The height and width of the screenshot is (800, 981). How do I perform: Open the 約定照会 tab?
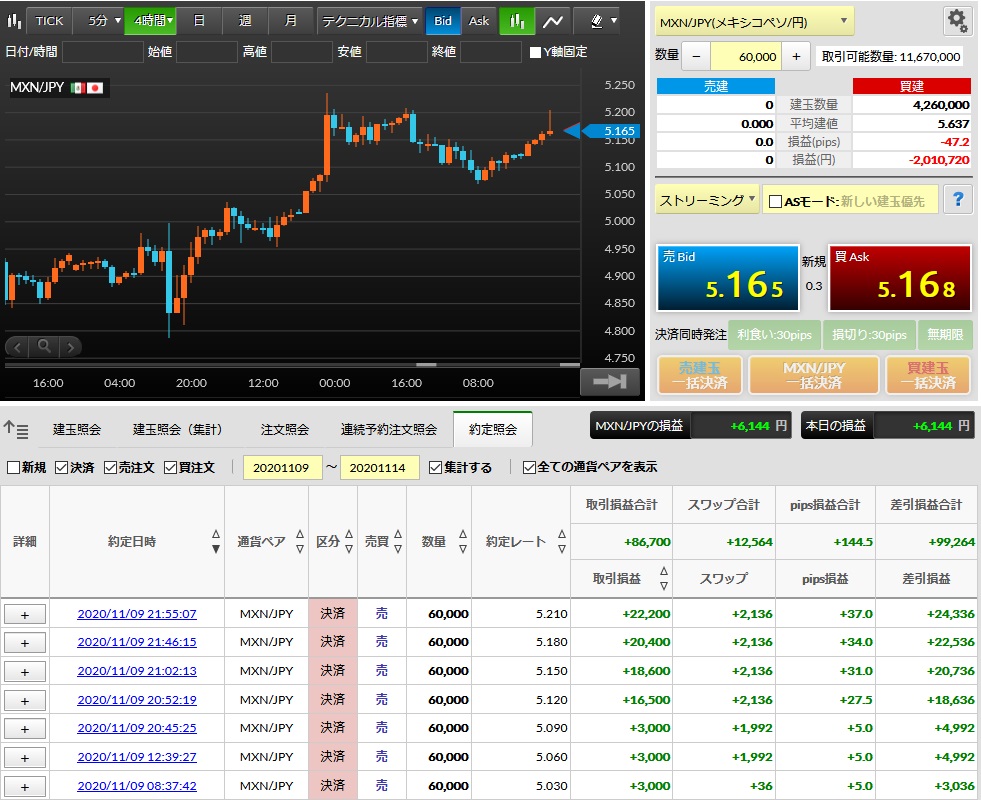pyautogui.click(x=493, y=430)
